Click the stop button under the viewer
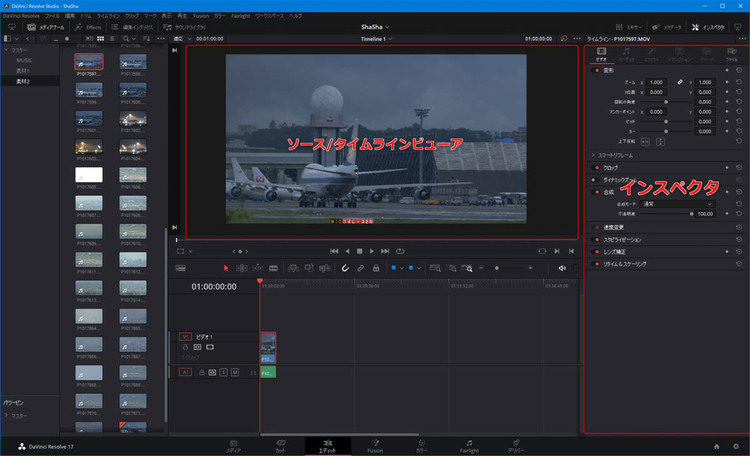The image size is (750, 456). coord(359,250)
